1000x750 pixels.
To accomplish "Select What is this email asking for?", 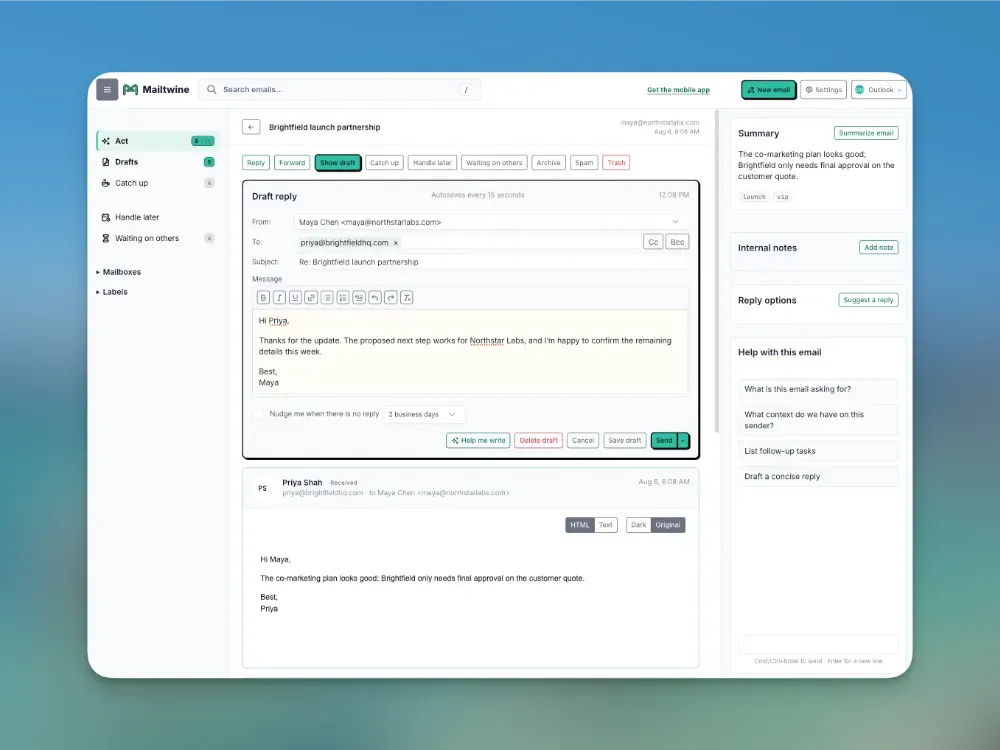I will pos(818,389).
